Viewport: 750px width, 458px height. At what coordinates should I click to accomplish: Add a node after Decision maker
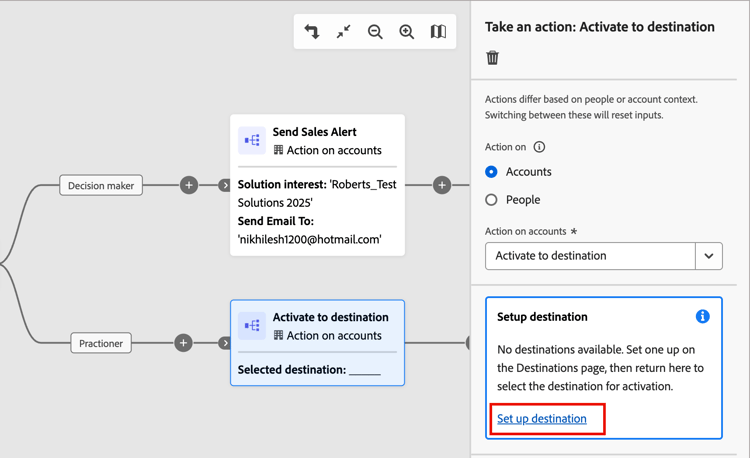189,185
